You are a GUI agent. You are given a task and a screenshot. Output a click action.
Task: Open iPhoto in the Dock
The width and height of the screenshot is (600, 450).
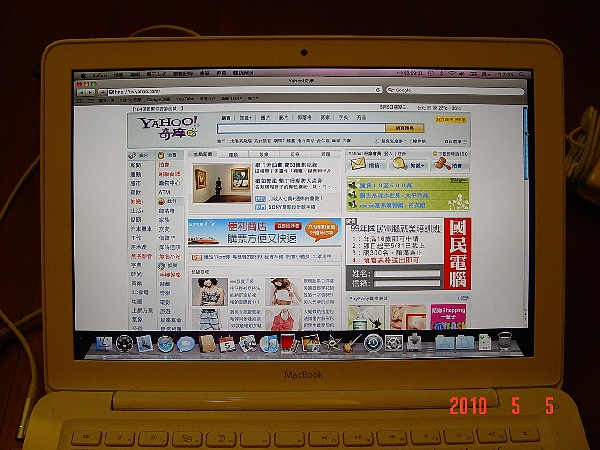click(310, 343)
